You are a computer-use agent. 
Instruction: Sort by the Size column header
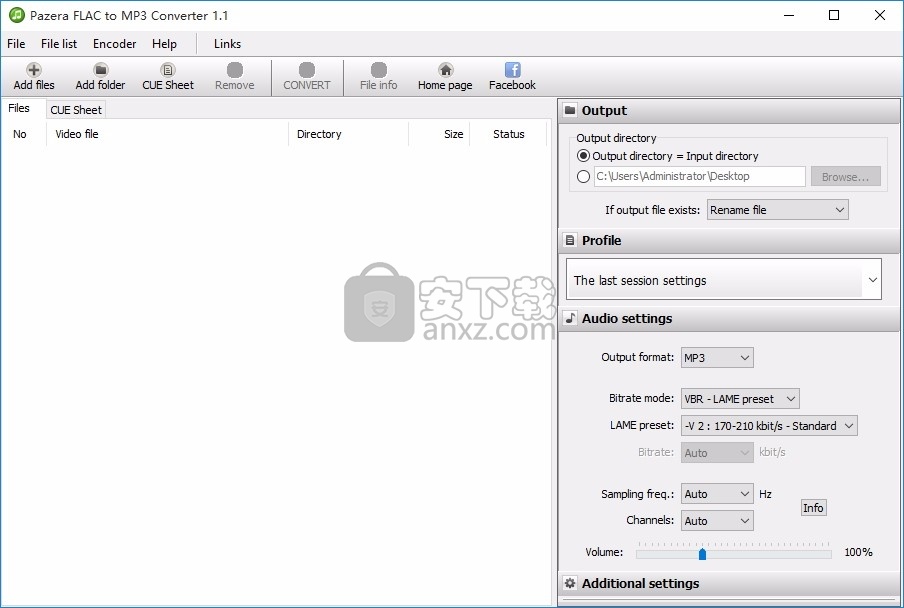(439, 134)
